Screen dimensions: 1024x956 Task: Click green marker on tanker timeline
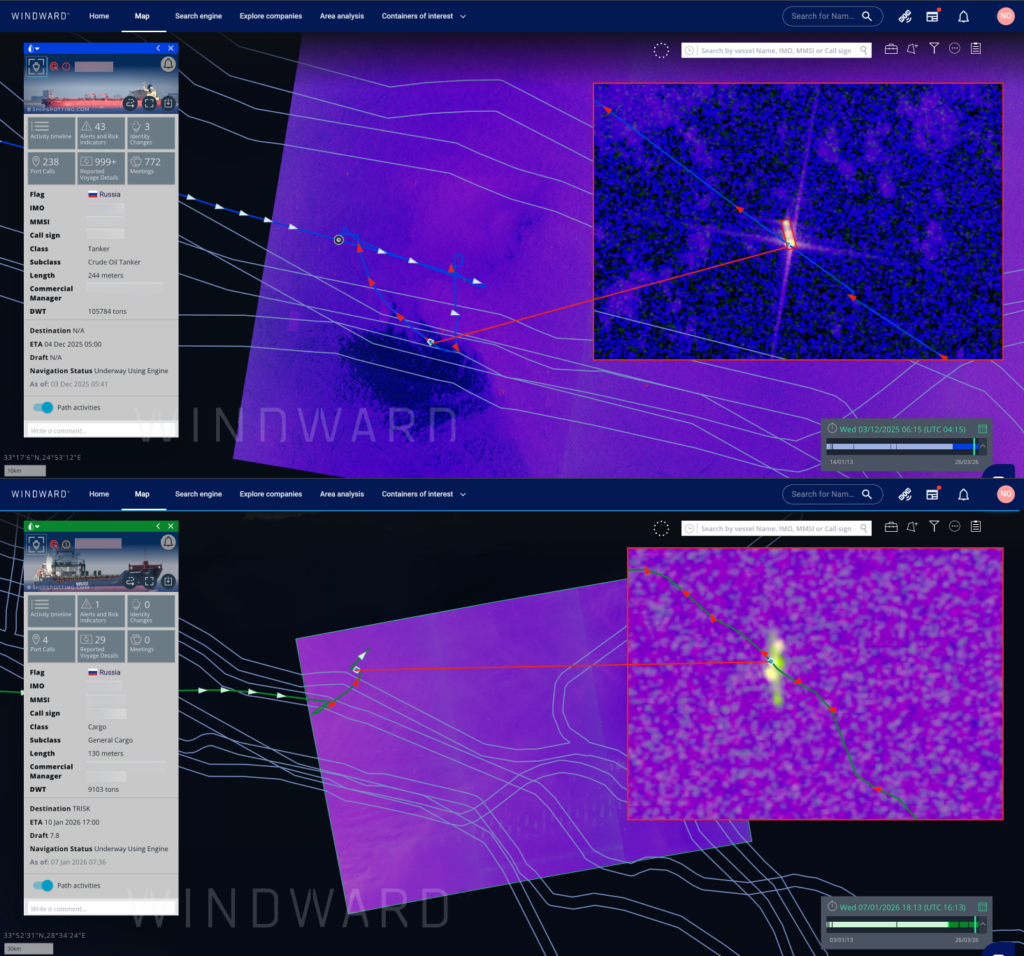click(x=974, y=447)
